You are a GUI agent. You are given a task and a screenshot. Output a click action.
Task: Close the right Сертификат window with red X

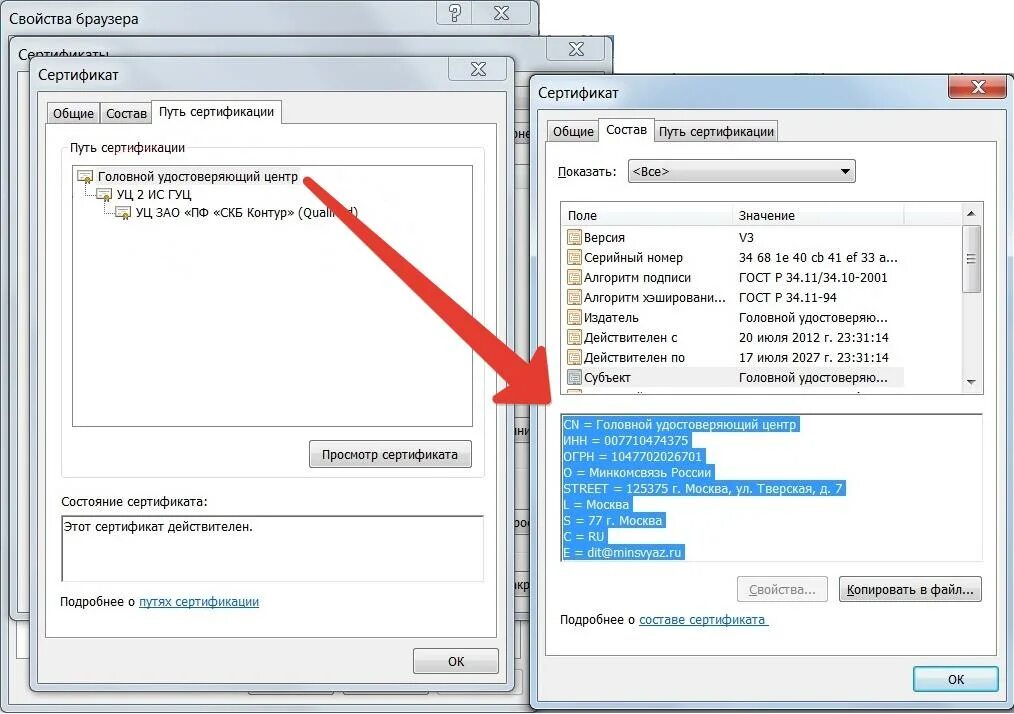click(977, 86)
